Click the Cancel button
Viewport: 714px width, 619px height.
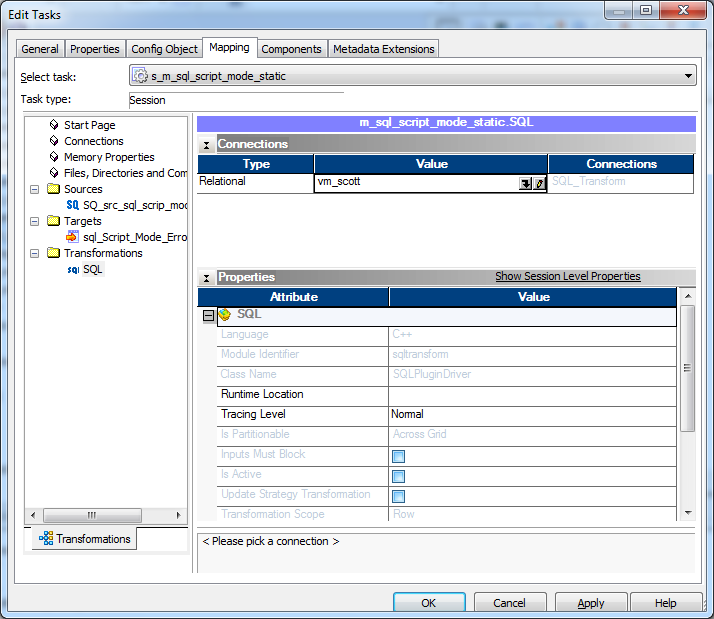coord(510,603)
